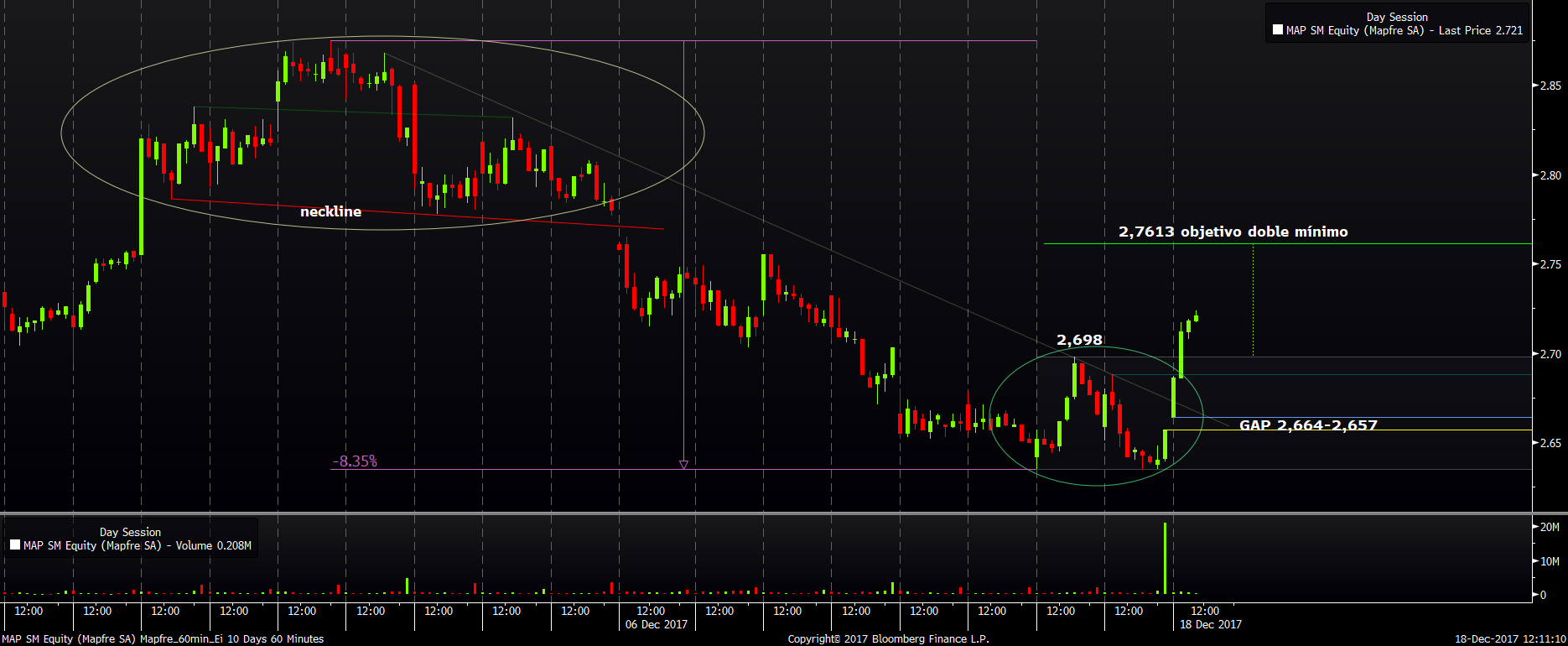This screenshot has height=646, width=1568.
Task: Click the 12:00 label above '06 Dec 2017'
Action: pos(651,611)
